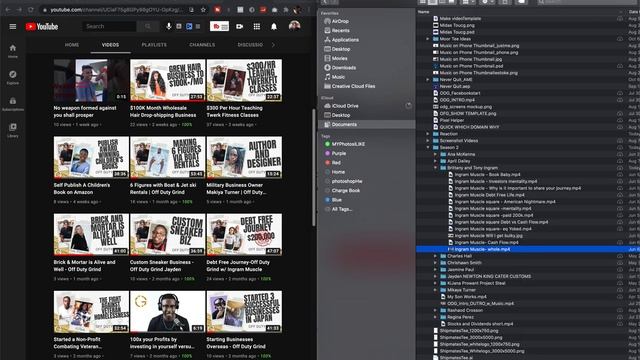Open the YouTube hamburger guide menu
This screenshot has height=360, width=640.
pos(13,27)
